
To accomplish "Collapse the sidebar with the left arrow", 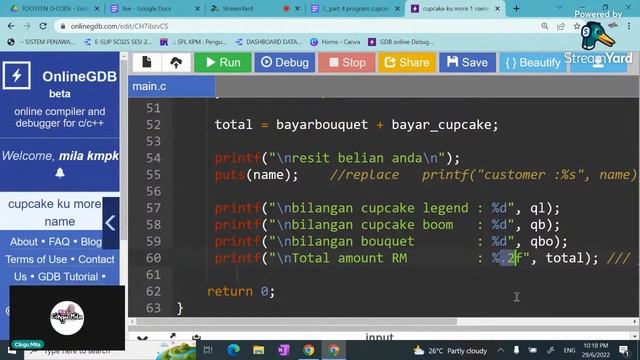I will coord(111,223).
